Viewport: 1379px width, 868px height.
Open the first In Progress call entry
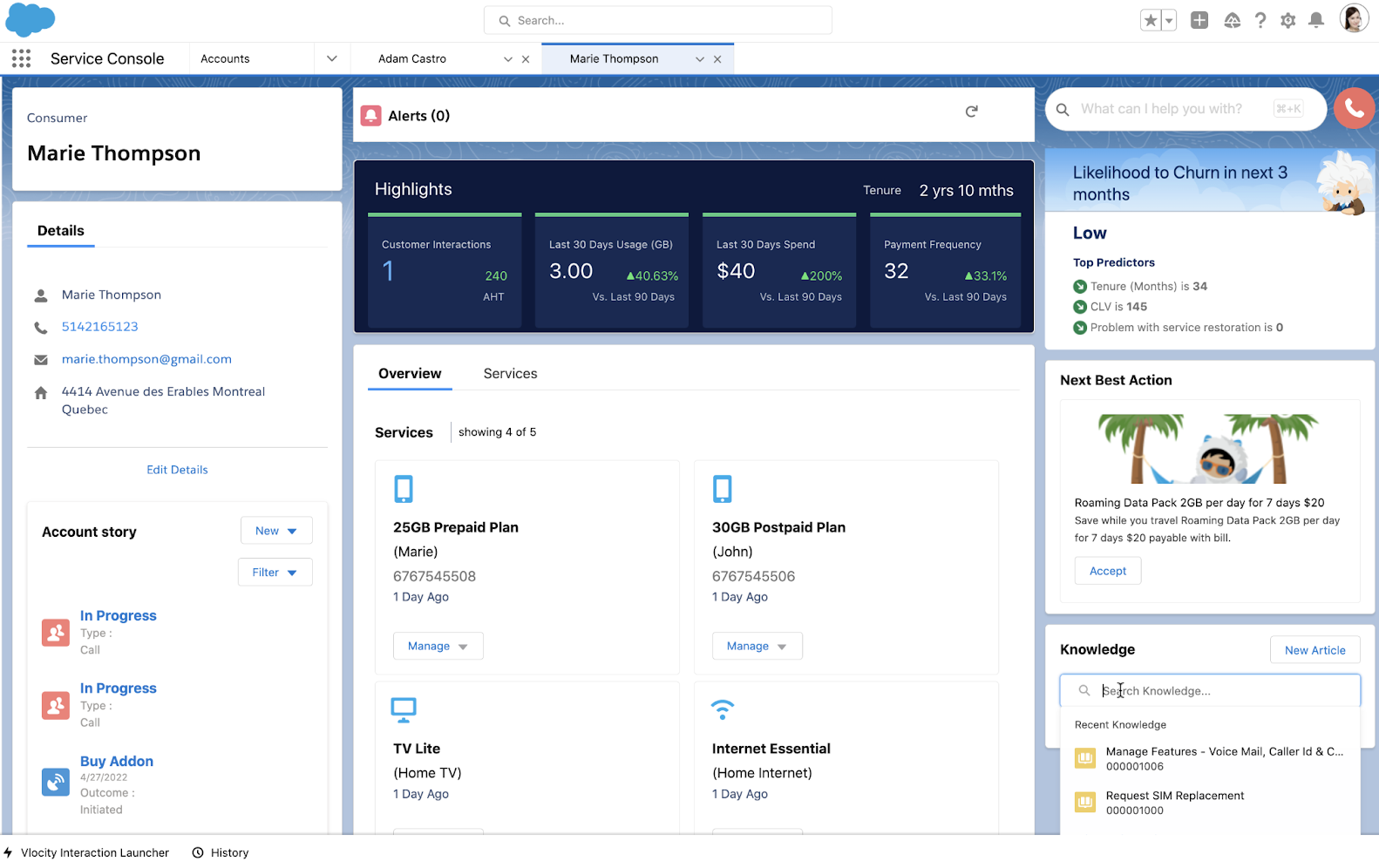119,615
